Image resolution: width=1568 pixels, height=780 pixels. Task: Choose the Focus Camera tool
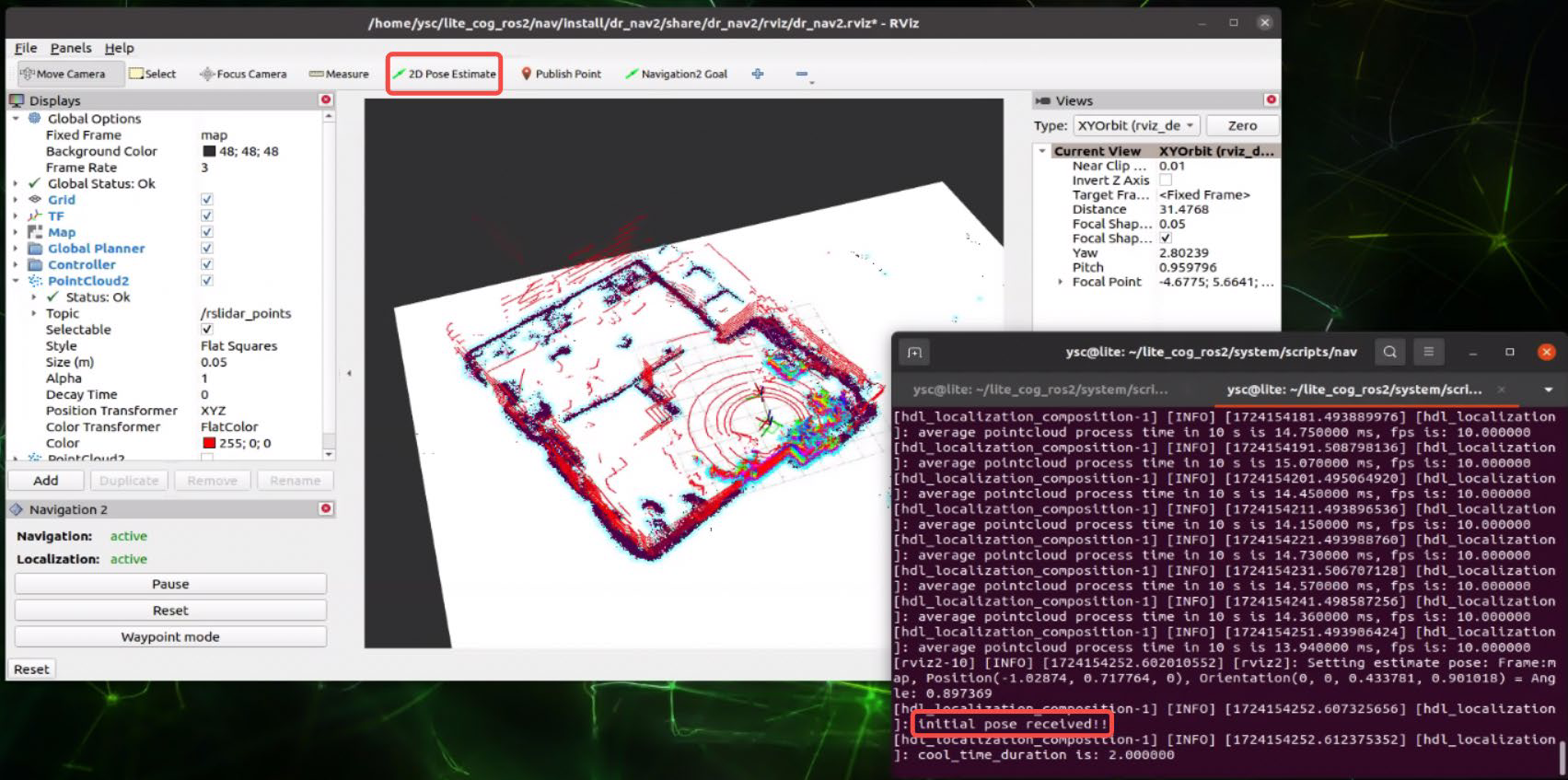pyautogui.click(x=243, y=74)
